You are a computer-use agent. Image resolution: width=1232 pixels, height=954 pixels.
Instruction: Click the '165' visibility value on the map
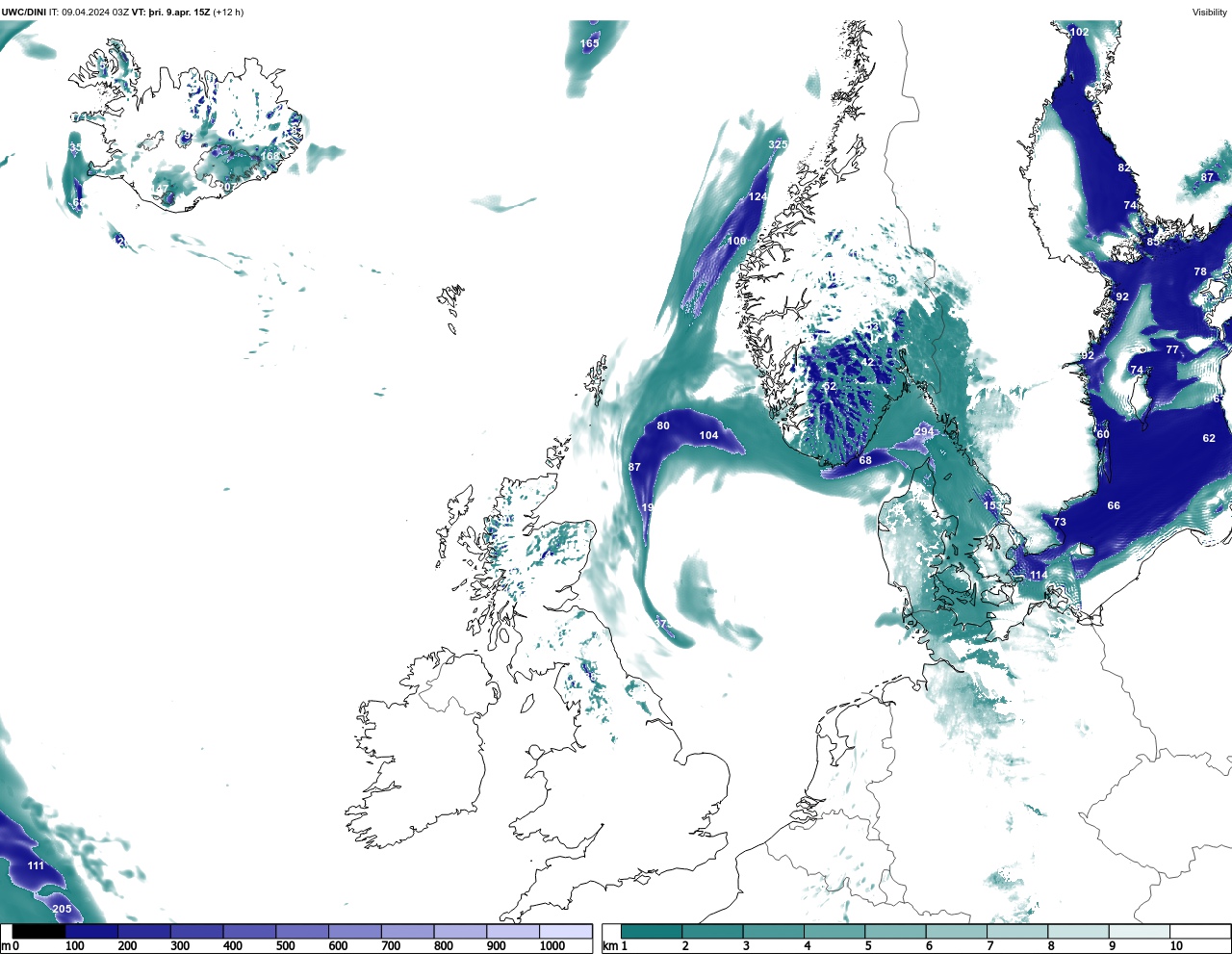(590, 43)
